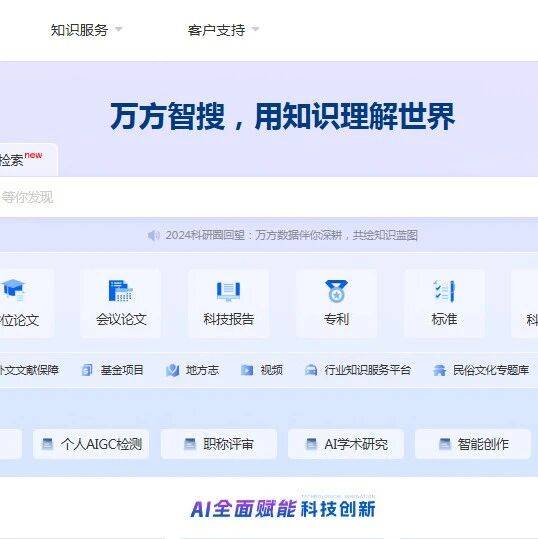This screenshot has height=539, width=538.
Task: Click the 万方智搜 headline title
Action: 283,116
